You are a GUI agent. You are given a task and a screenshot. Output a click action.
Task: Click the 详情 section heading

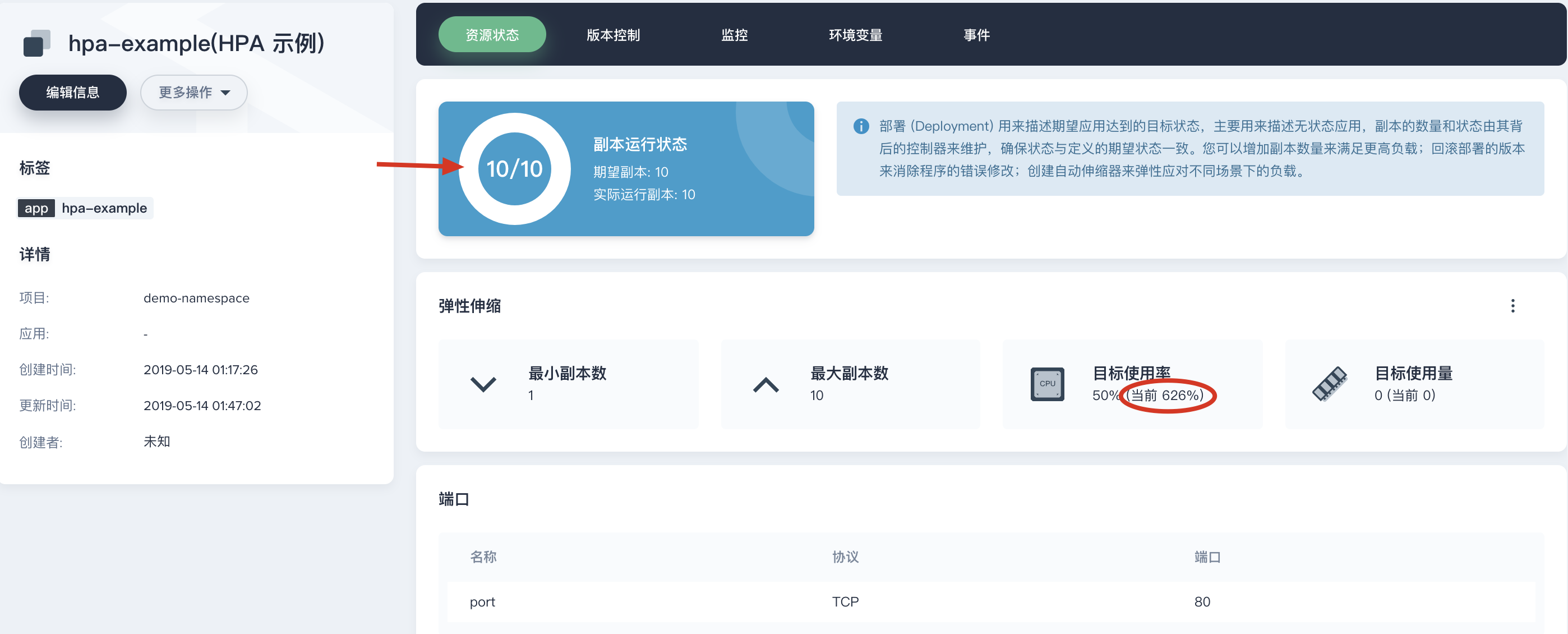[x=35, y=255]
